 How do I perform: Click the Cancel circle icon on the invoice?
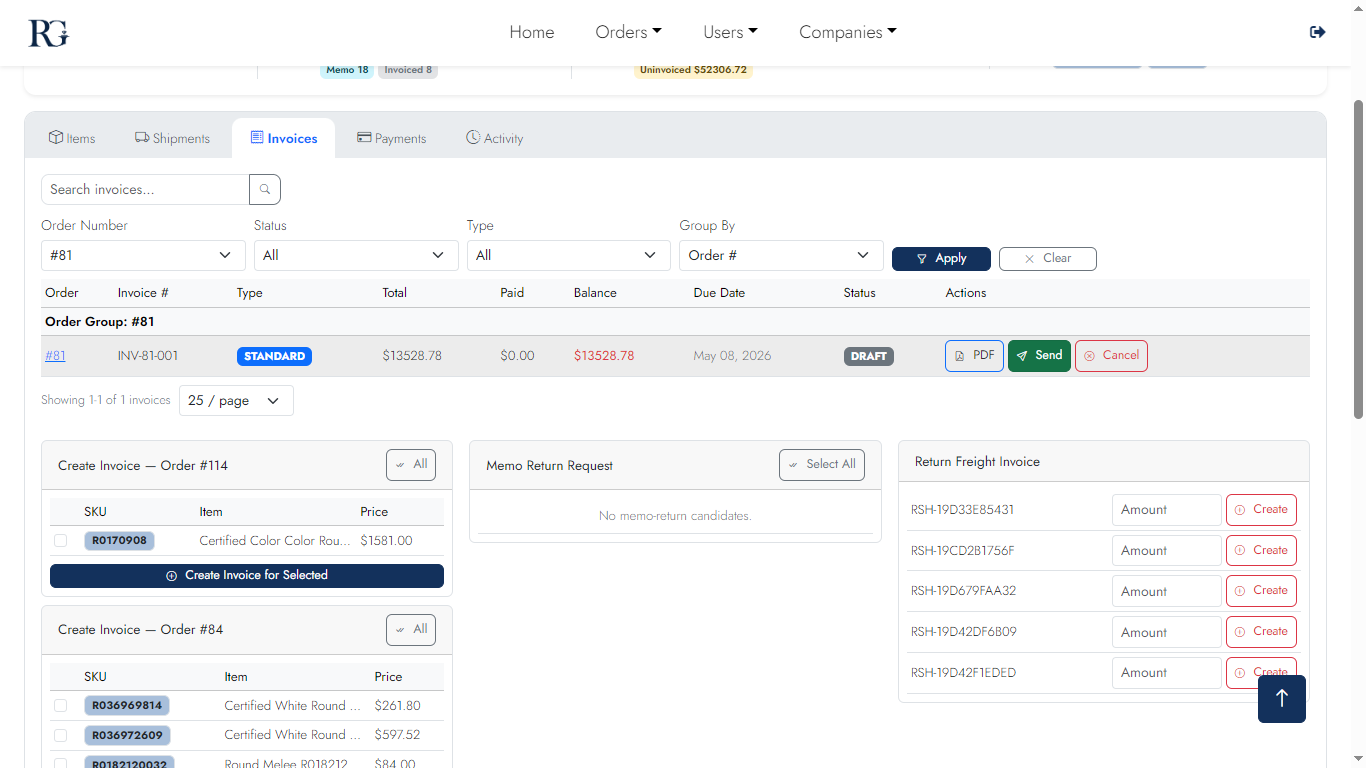pos(1090,355)
